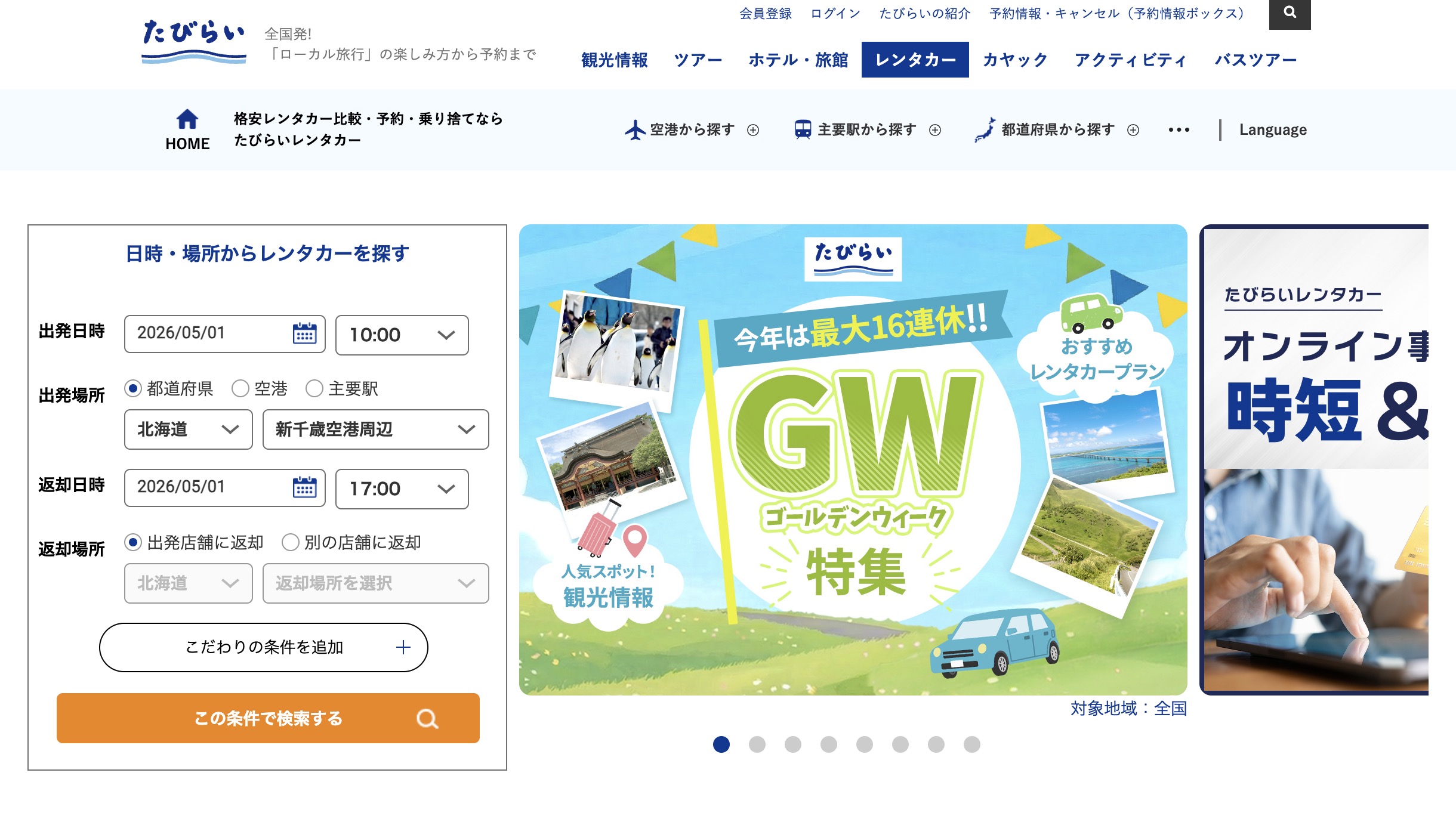The width and height of the screenshot is (1456, 816).
Task: Open the departure date calendar icon
Action: pos(305,333)
